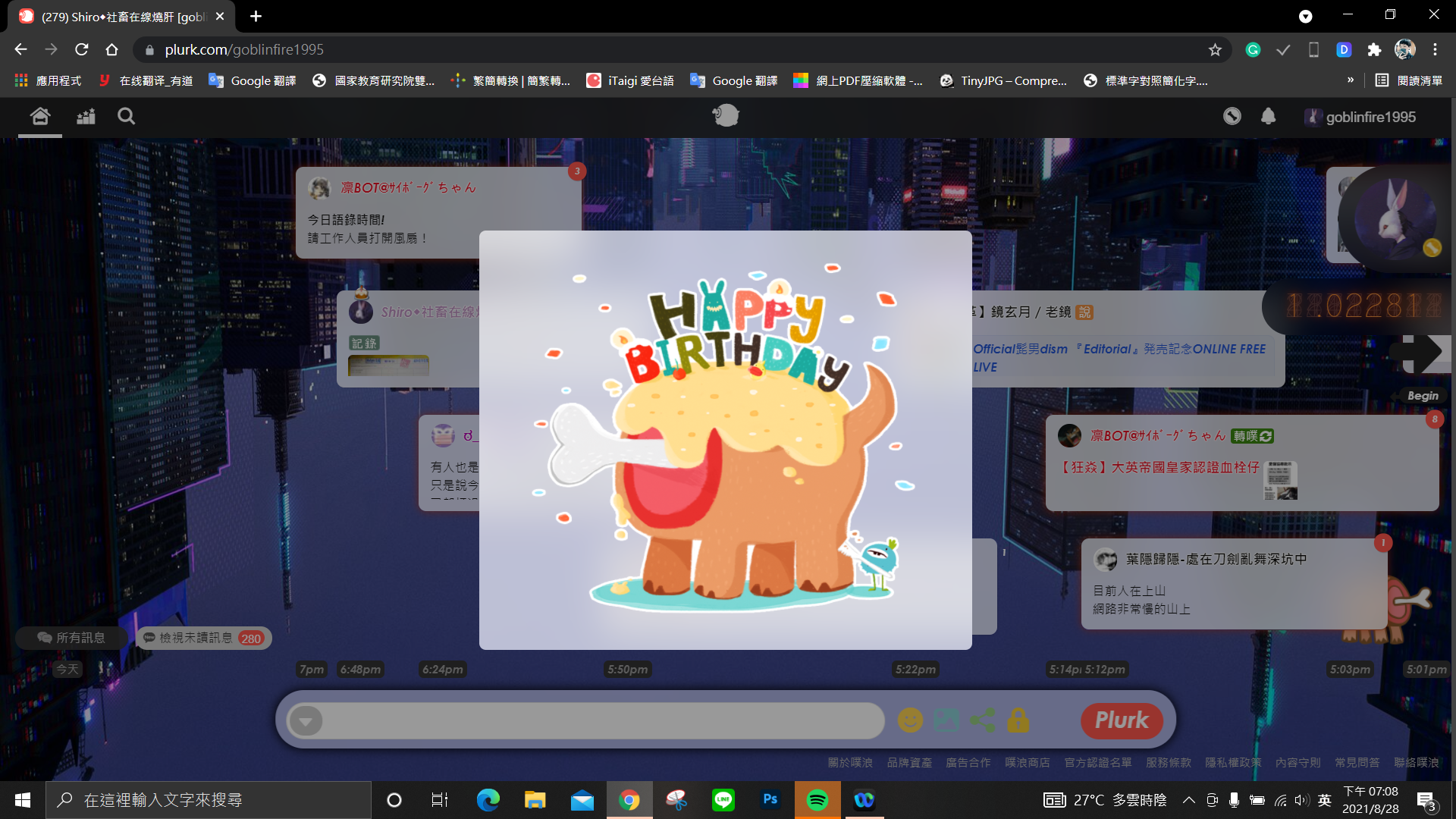Open the thumbnail in the Shiro plurk

click(x=388, y=366)
